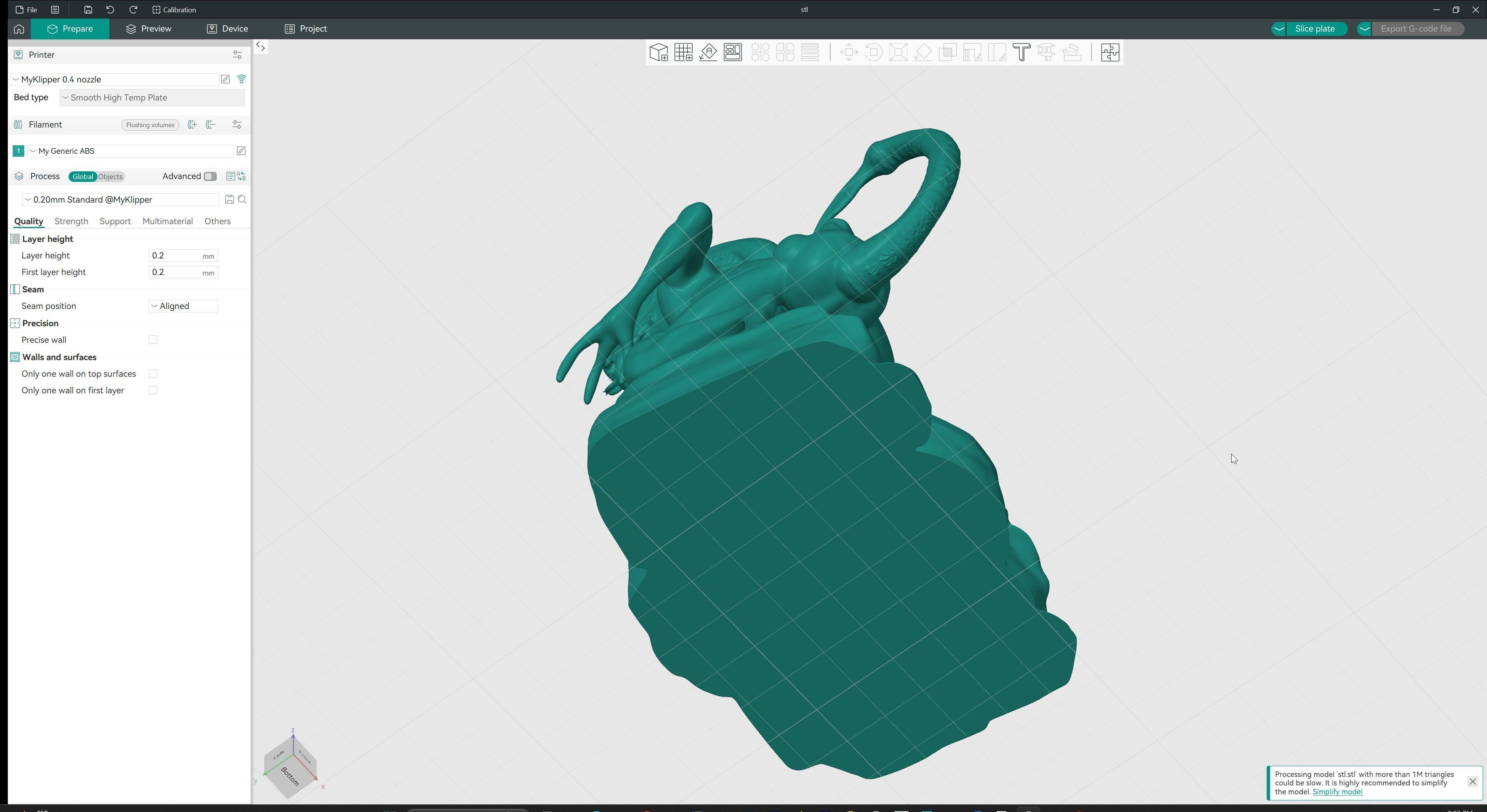The width and height of the screenshot is (1487, 812).
Task: Click the printer WiFi connection icon
Action: coord(242,80)
